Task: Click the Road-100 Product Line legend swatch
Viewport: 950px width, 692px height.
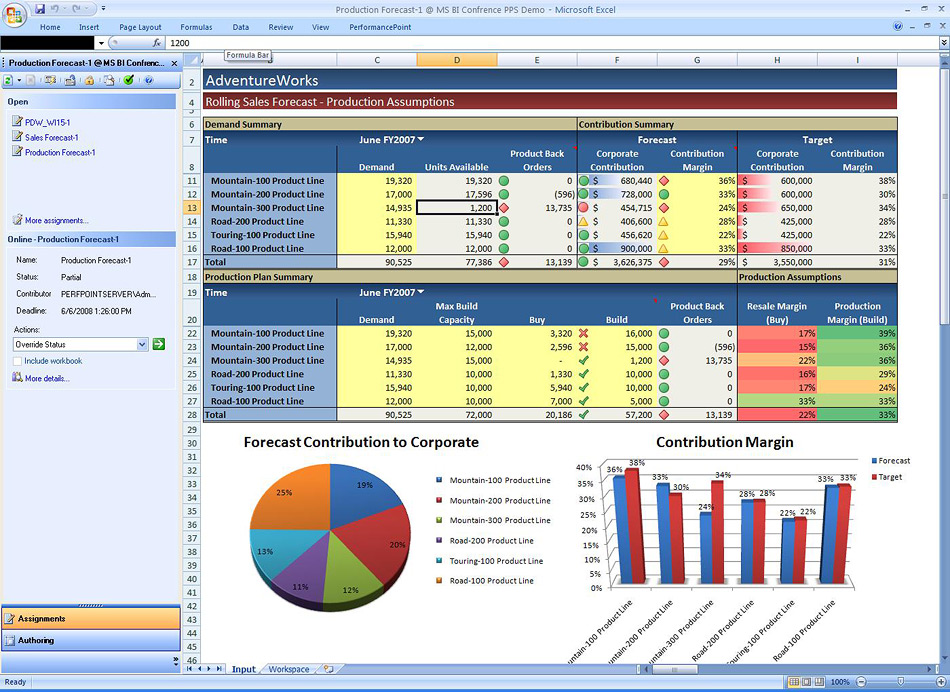Action: coord(439,581)
